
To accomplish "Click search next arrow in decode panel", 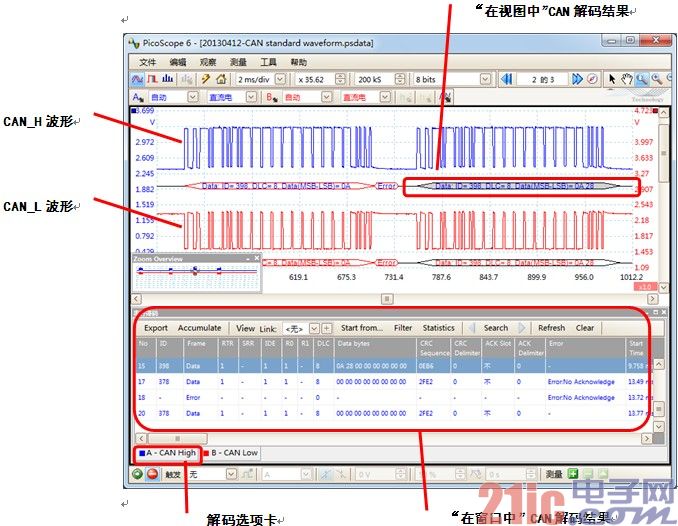I will pyautogui.click(x=522, y=328).
